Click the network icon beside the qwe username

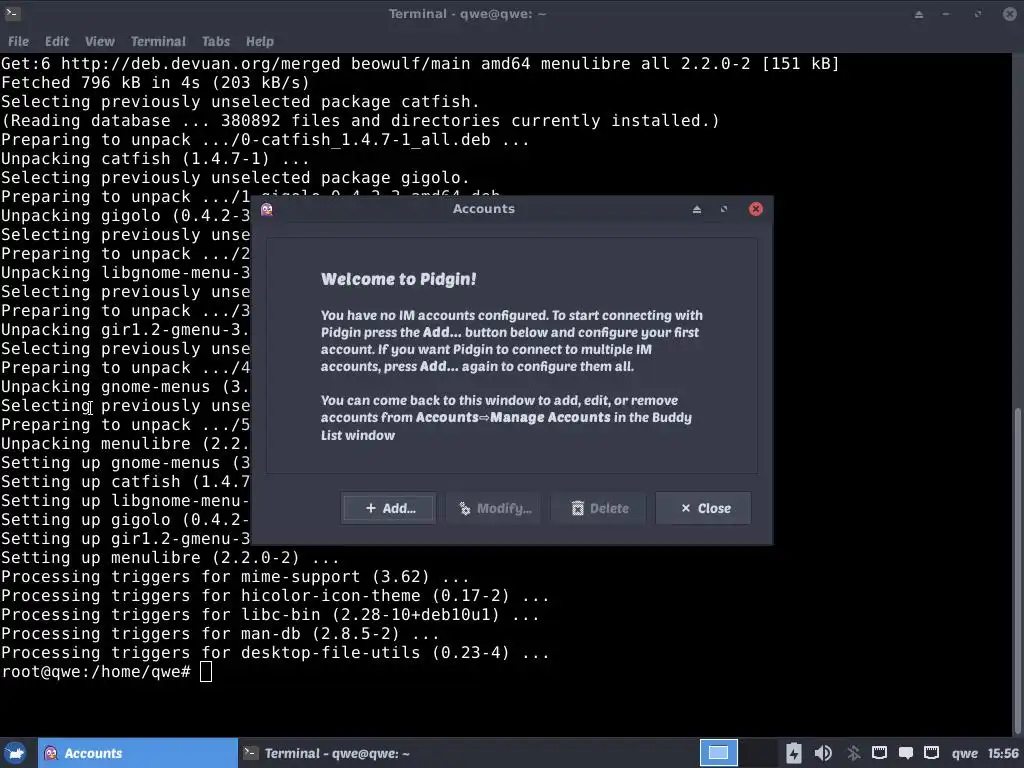point(931,753)
